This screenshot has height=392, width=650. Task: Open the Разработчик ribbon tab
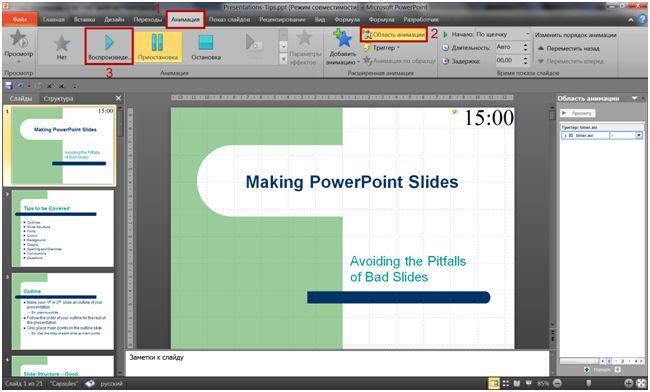pyautogui.click(x=421, y=19)
